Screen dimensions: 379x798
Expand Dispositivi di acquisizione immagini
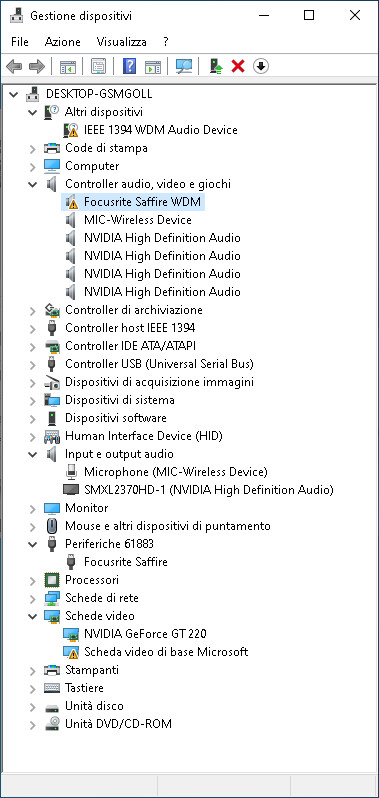(33, 382)
